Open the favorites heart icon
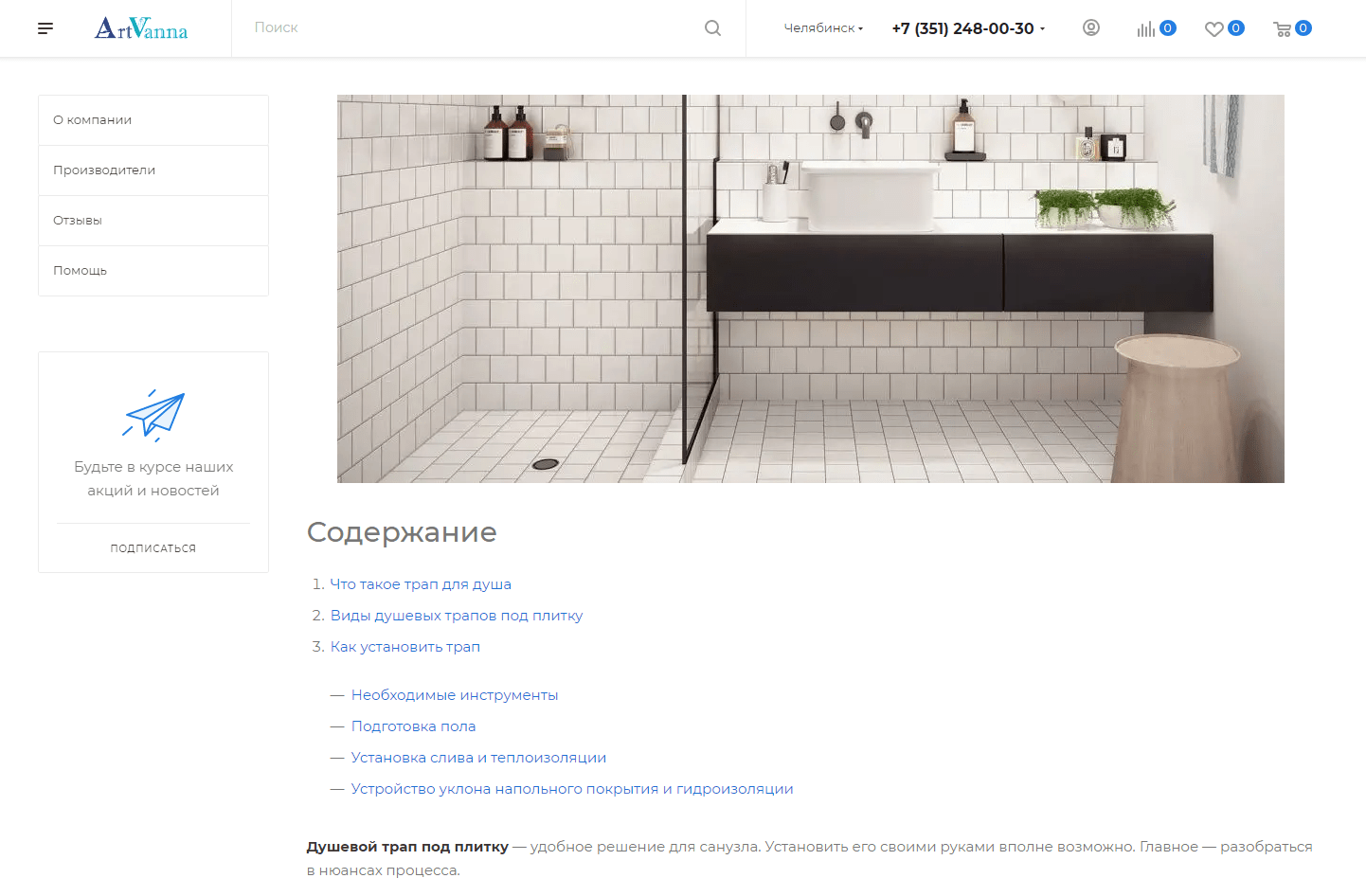The width and height of the screenshot is (1366, 896). coord(1214,29)
